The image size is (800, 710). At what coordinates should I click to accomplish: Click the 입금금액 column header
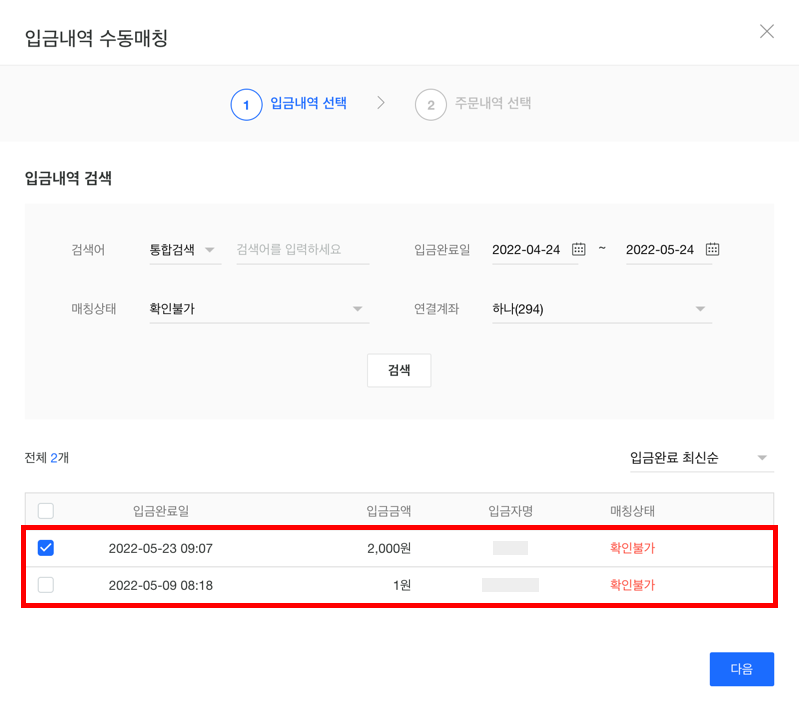click(x=389, y=511)
